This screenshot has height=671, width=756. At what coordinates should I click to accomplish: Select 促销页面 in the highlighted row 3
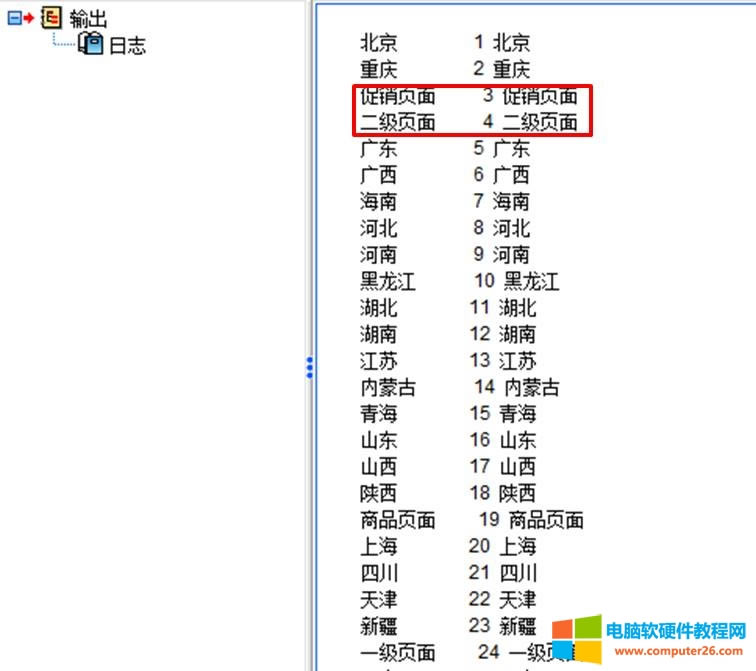(x=398, y=97)
